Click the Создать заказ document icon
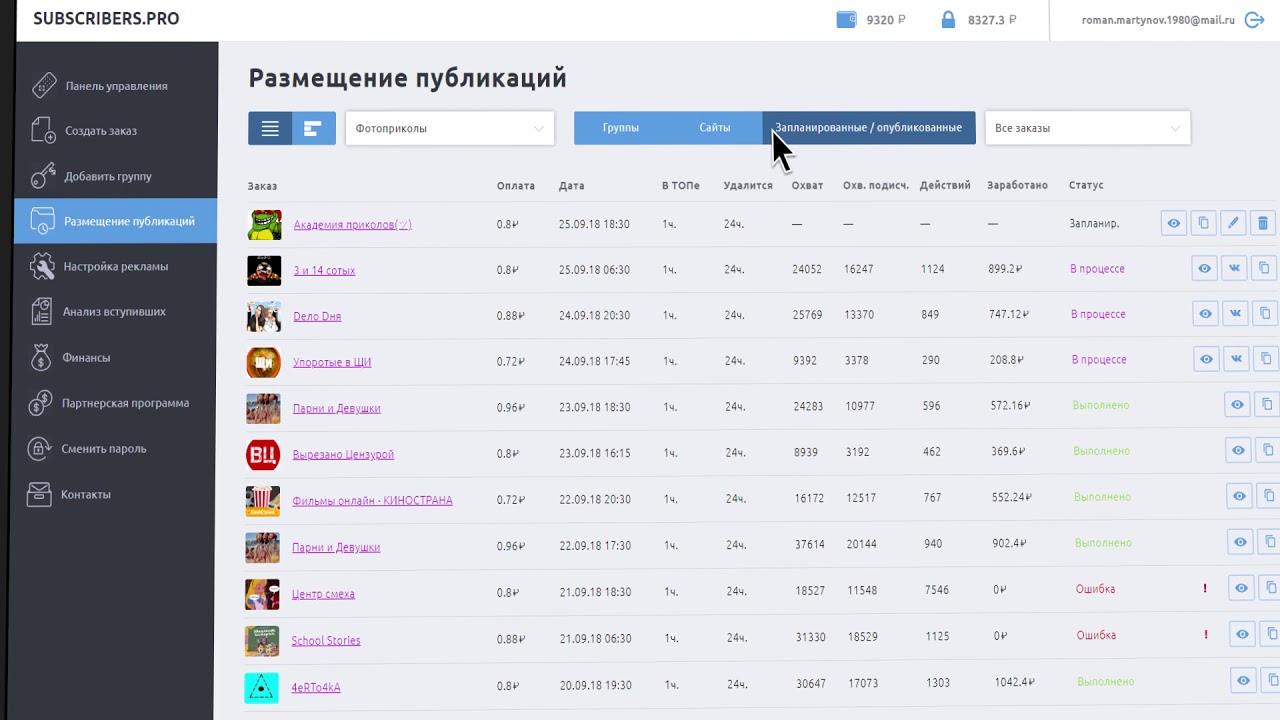 [43, 131]
